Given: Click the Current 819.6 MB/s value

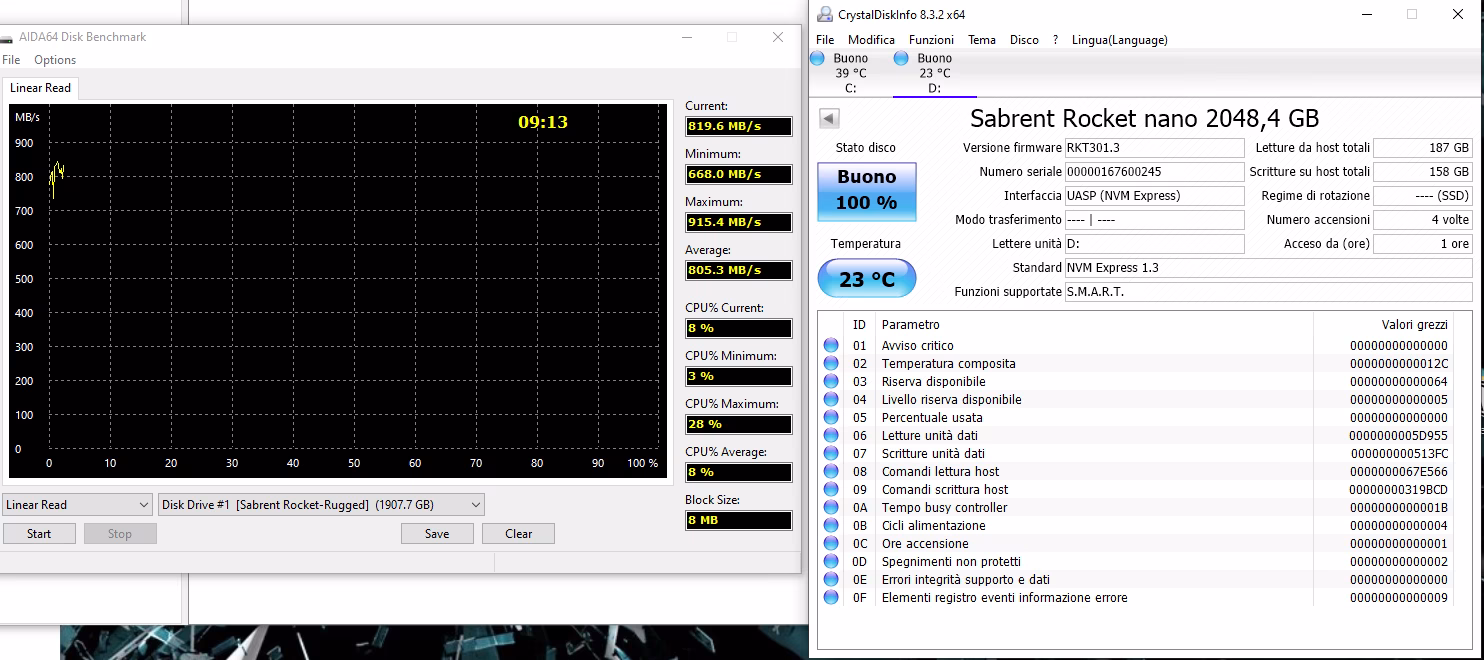Looking at the screenshot, I should click(x=739, y=126).
